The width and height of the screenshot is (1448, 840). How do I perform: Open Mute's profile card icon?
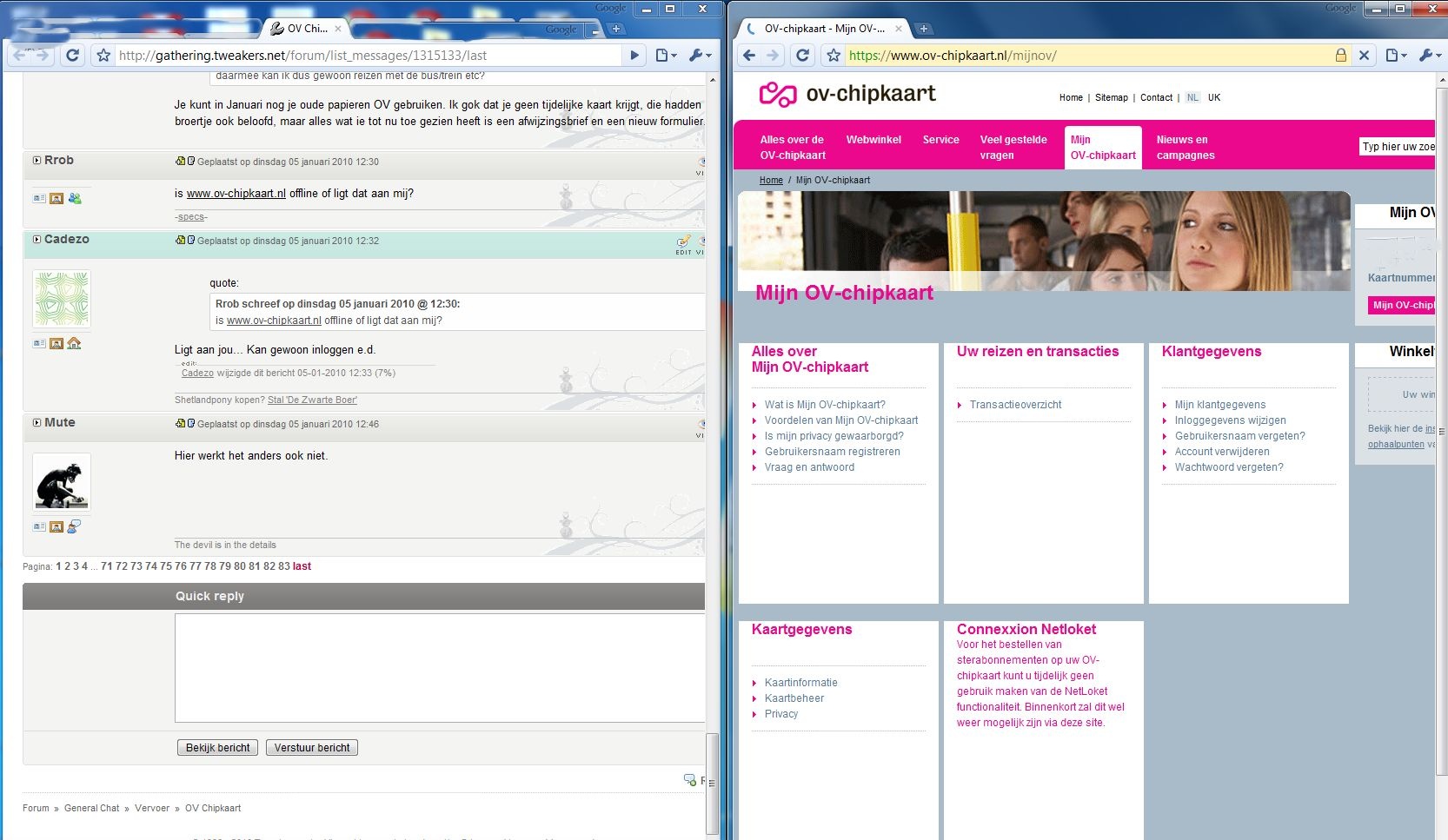coord(39,526)
